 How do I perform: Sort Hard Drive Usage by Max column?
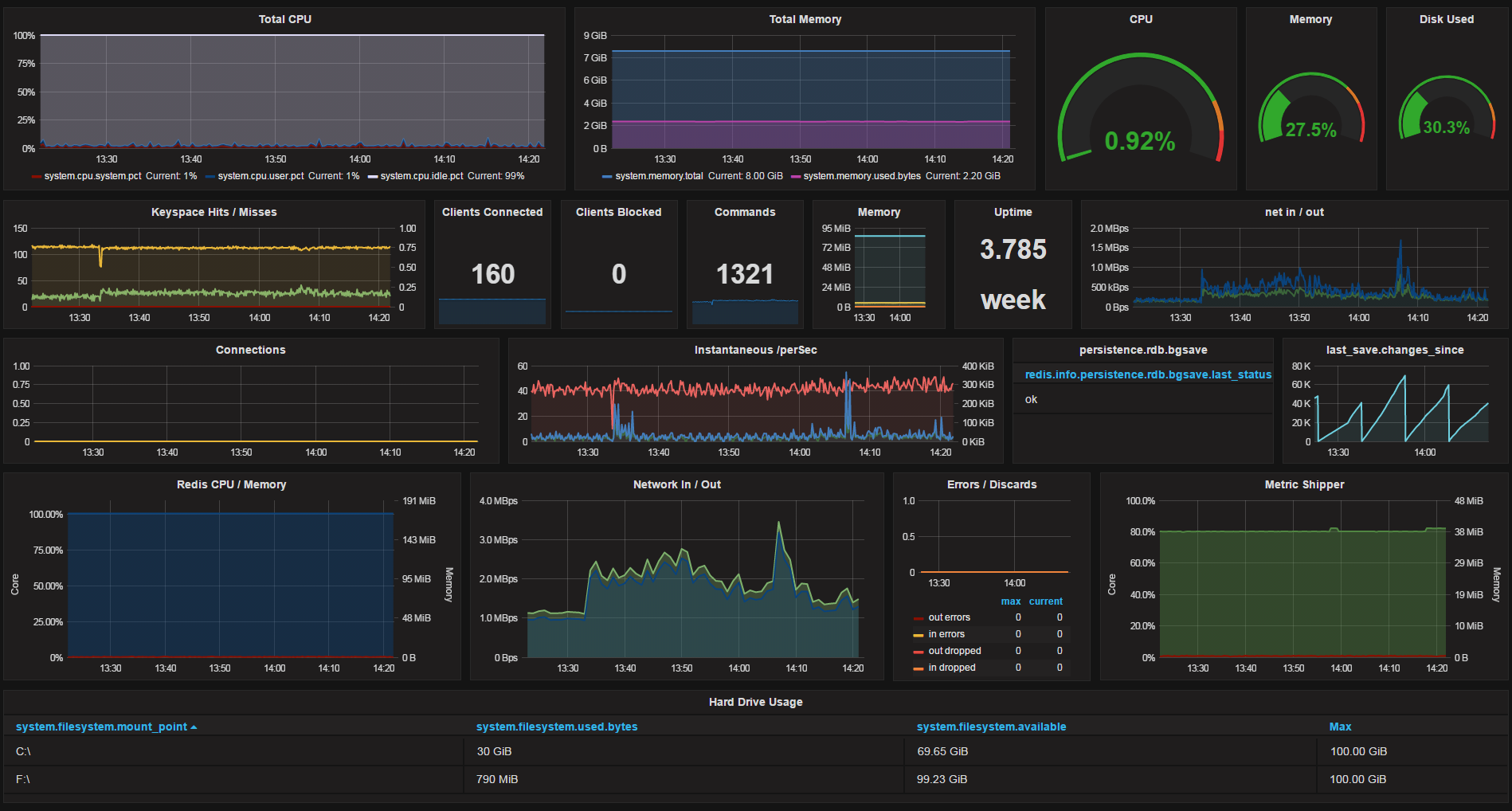[1340, 727]
